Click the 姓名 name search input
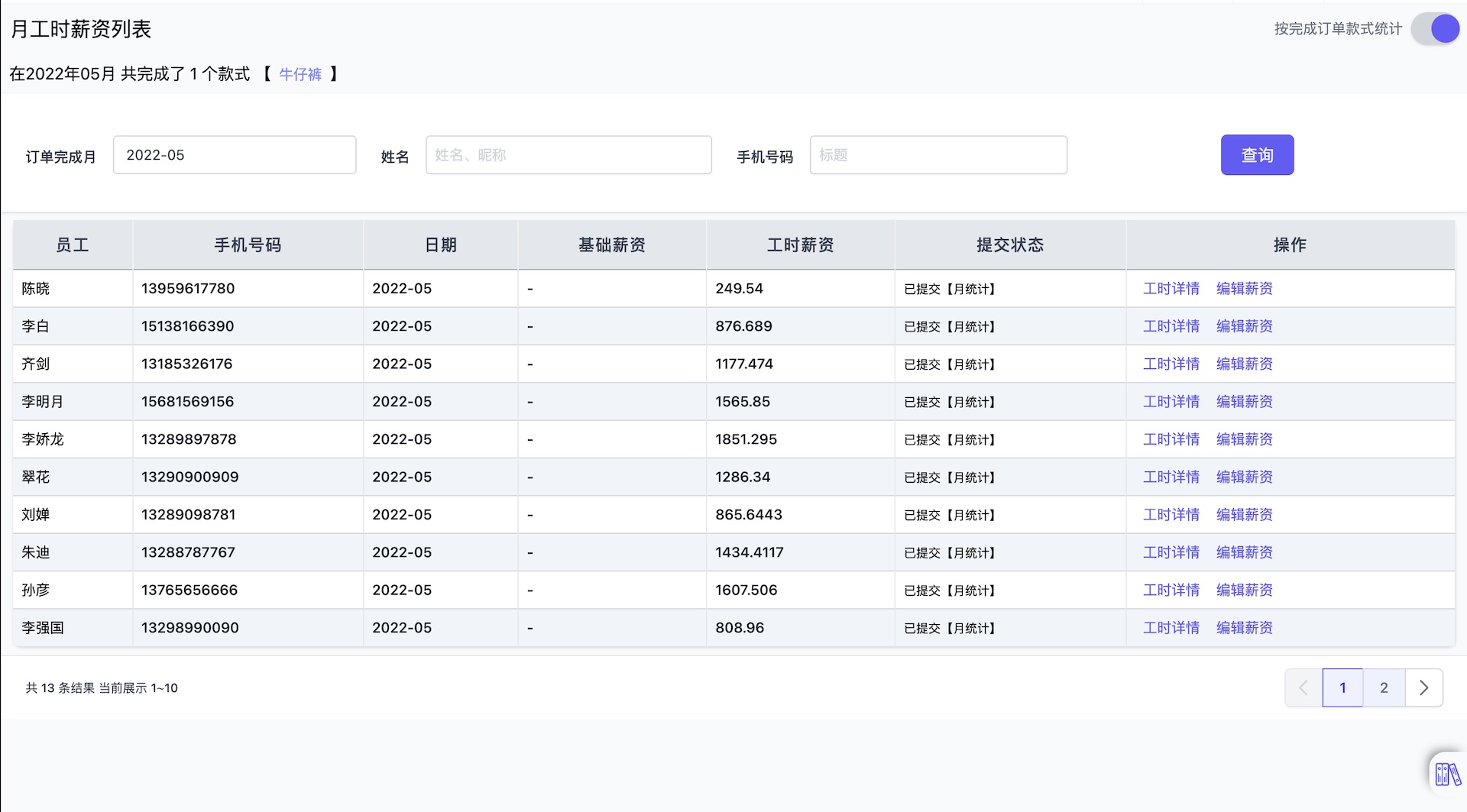Viewport: 1467px width, 812px height. 568,154
